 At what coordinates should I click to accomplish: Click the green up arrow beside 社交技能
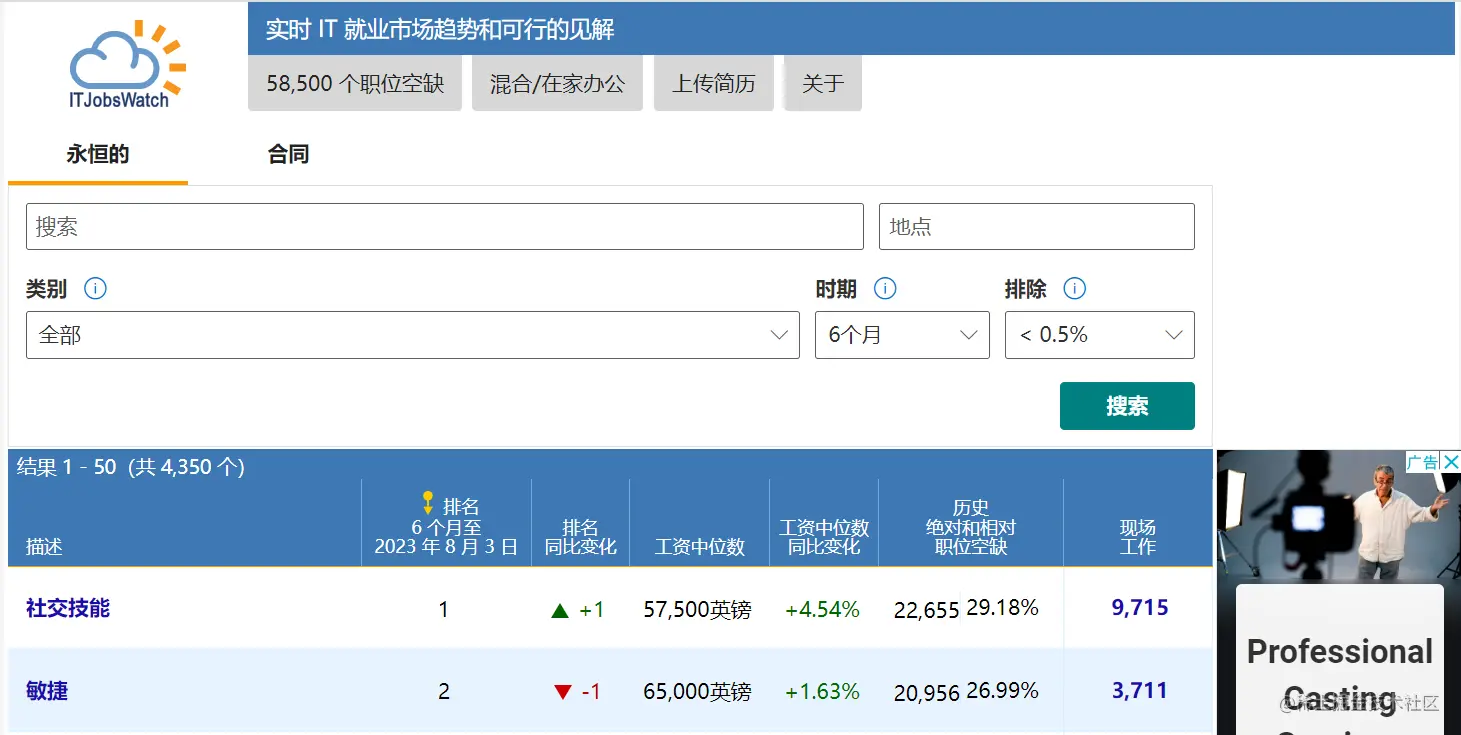pyautogui.click(x=558, y=609)
